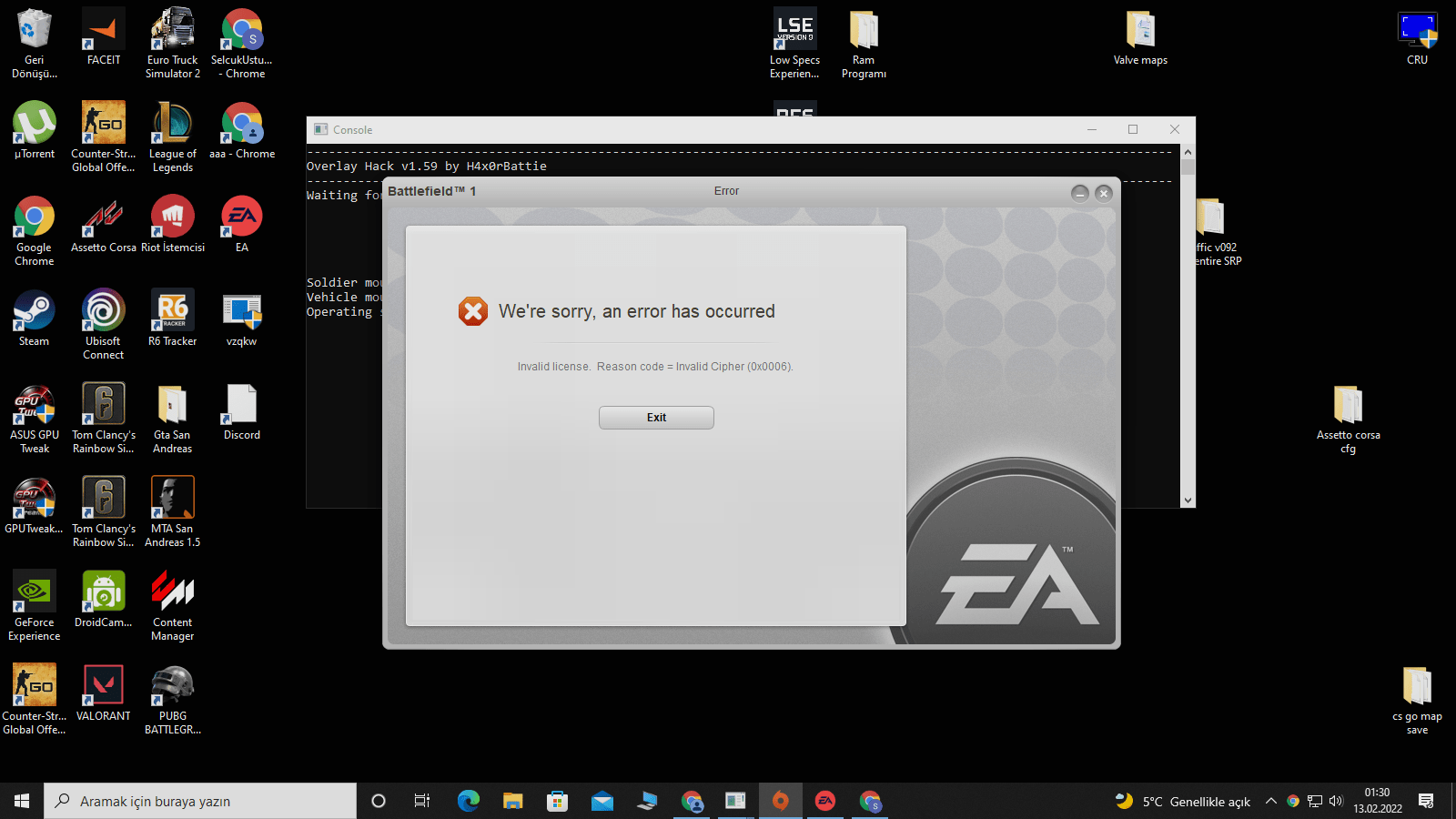
Task: Open Task View on taskbar
Action: coord(422,801)
